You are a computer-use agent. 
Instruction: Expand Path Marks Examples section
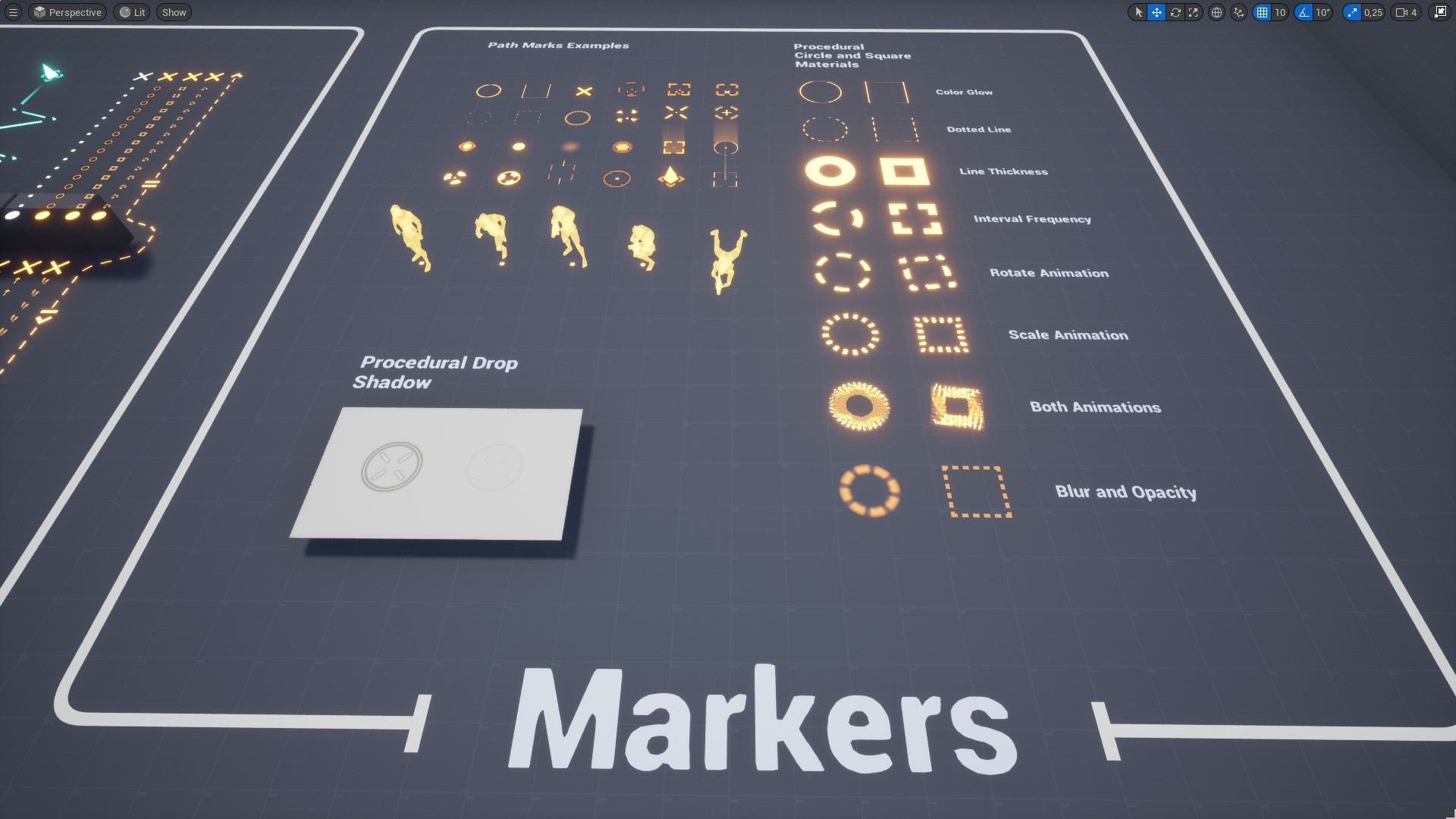pos(557,44)
